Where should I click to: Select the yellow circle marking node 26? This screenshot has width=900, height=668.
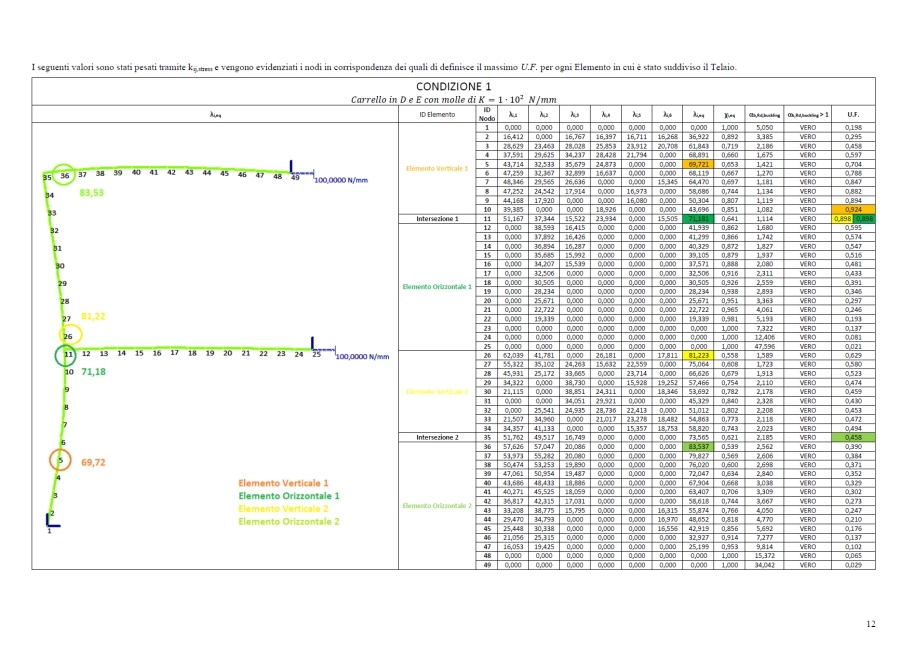click(x=68, y=335)
